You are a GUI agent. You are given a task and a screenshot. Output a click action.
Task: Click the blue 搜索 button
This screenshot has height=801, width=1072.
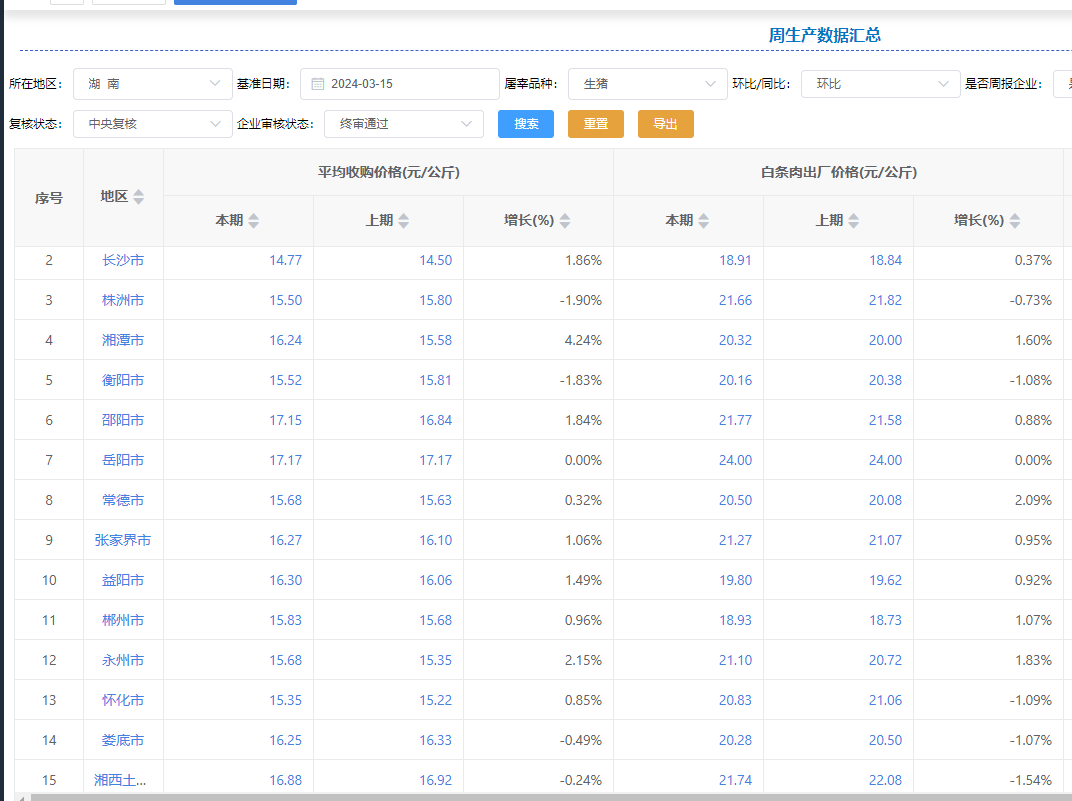click(x=526, y=124)
